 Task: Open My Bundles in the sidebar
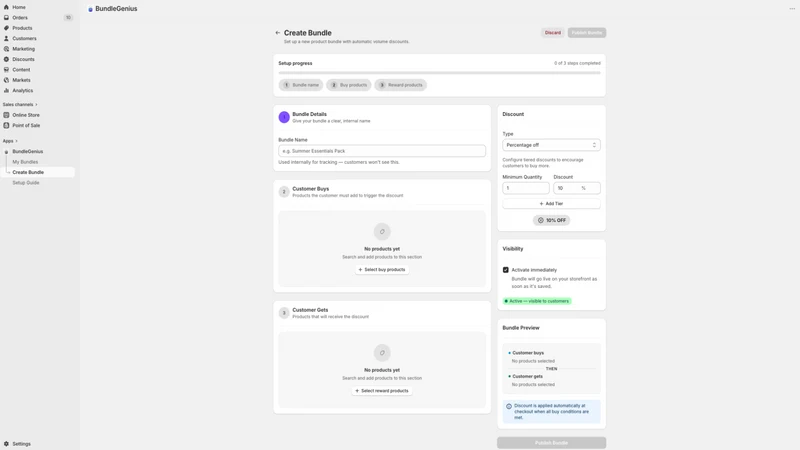click(25, 162)
